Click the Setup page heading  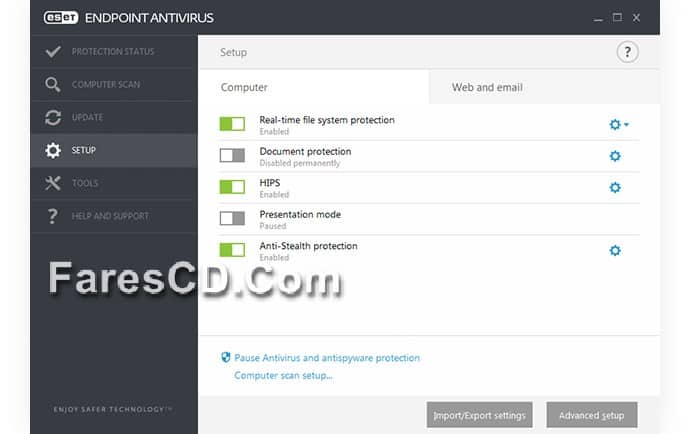coord(233,52)
